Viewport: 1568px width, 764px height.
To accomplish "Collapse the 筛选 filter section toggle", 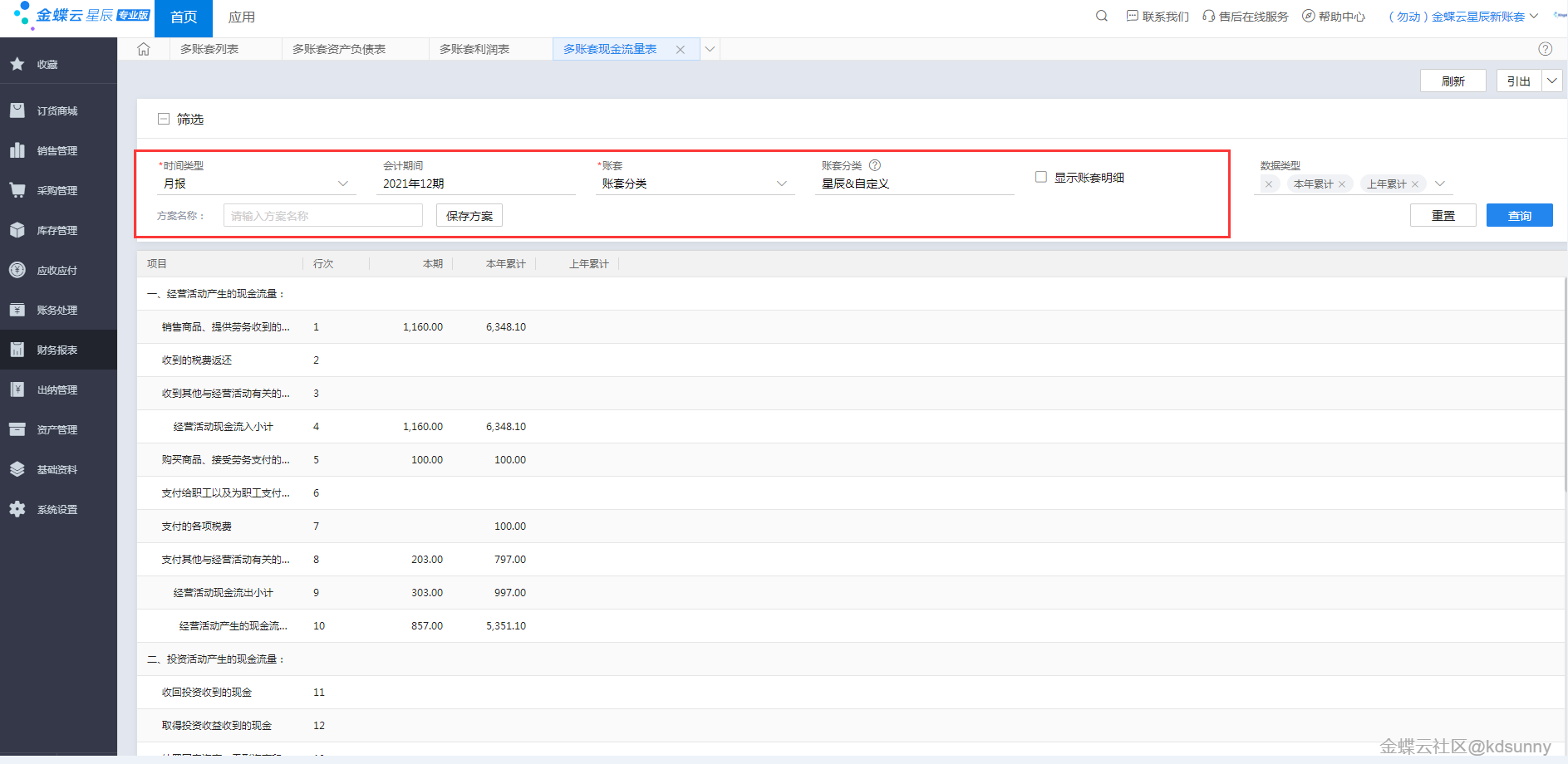I will (164, 119).
